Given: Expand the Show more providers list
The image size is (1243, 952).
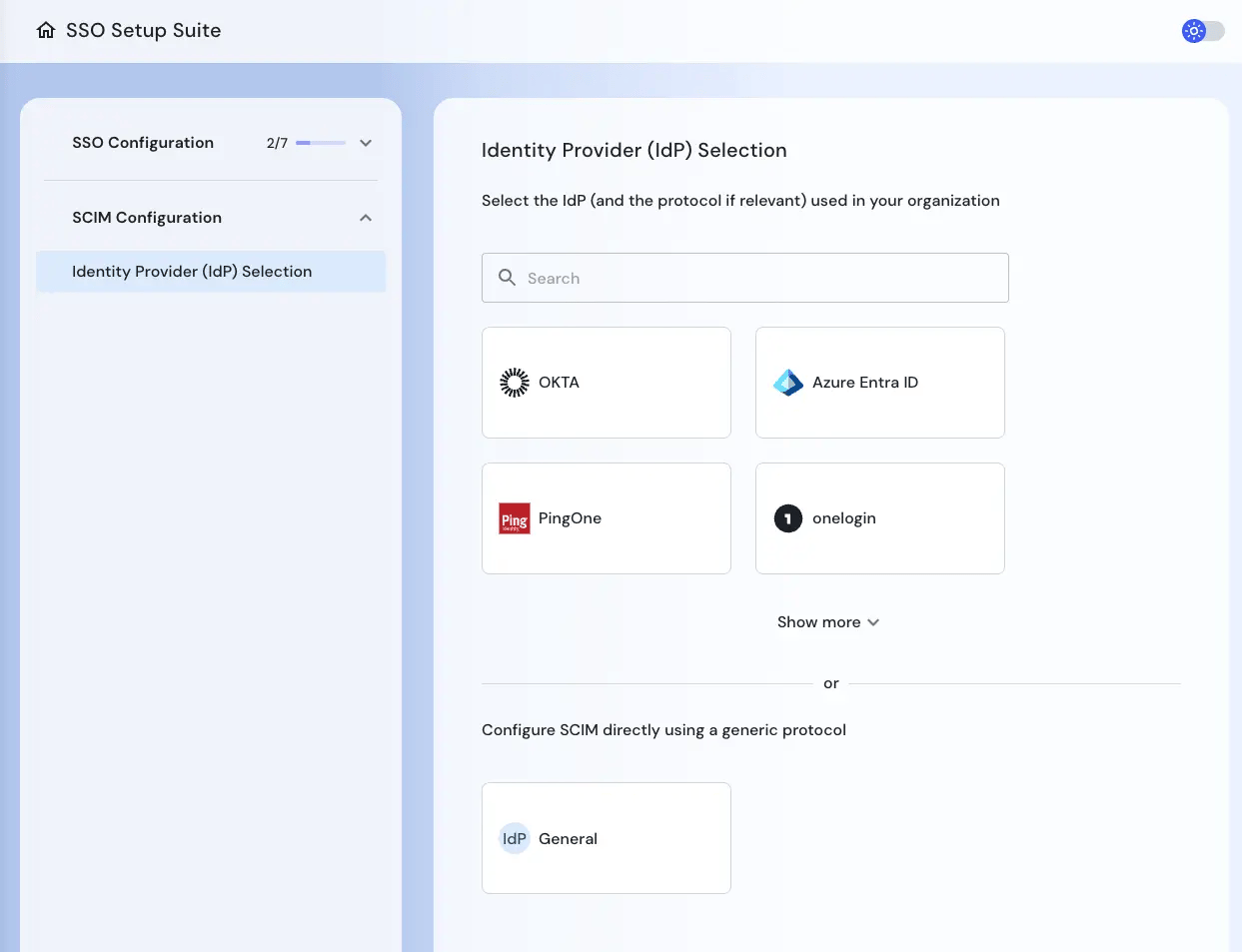Looking at the screenshot, I should point(828,622).
